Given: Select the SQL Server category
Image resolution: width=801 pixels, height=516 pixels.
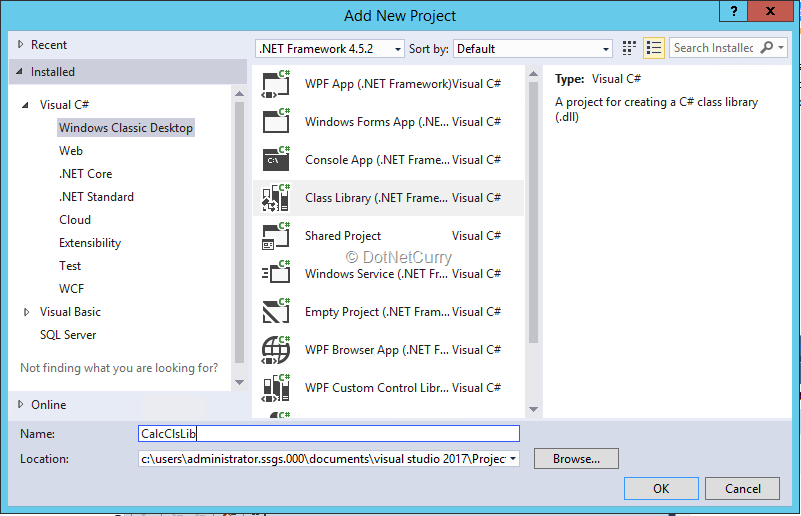Looking at the screenshot, I should 68,335.
